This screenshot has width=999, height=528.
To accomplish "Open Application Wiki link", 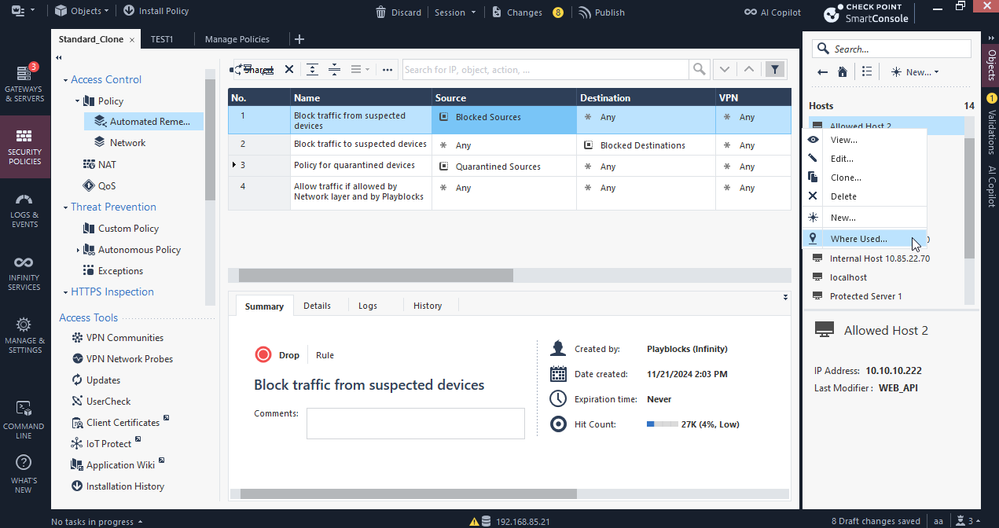I will pyautogui.click(x=118, y=464).
